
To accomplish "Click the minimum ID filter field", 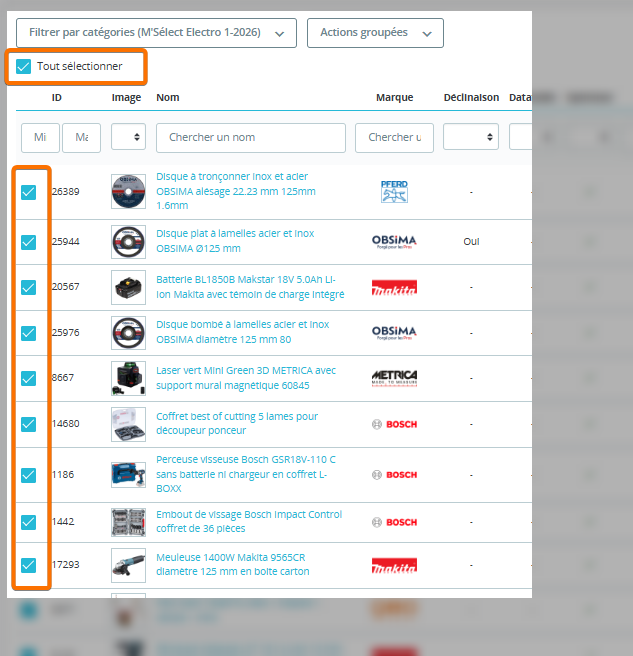I will 40,138.
